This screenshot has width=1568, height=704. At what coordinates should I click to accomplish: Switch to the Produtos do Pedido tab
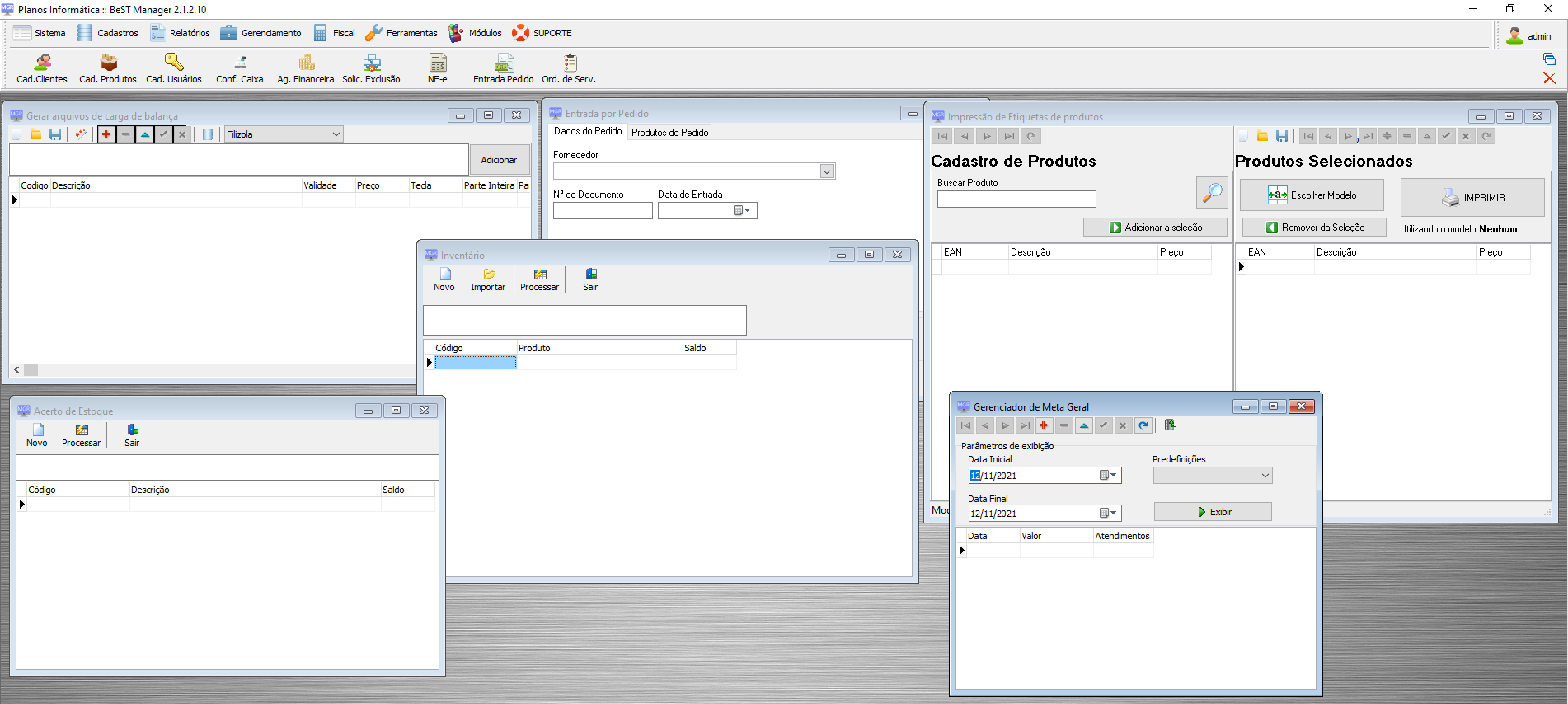coord(669,132)
